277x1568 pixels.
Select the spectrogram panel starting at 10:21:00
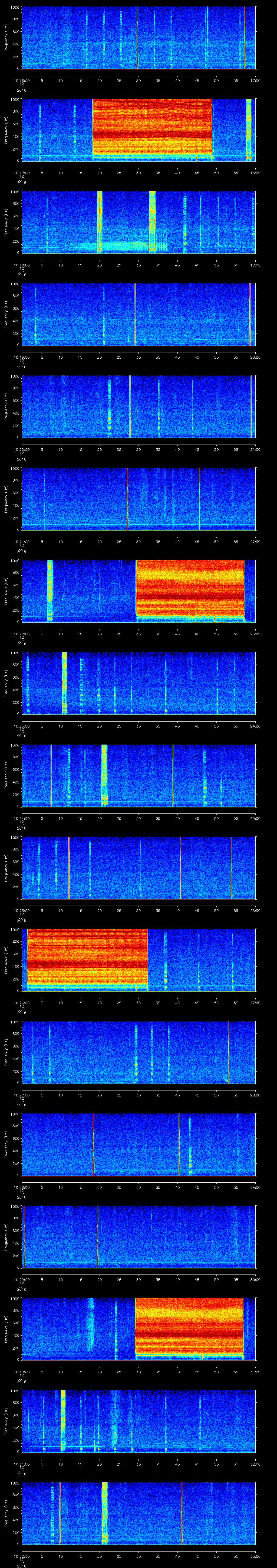[139, 499]
